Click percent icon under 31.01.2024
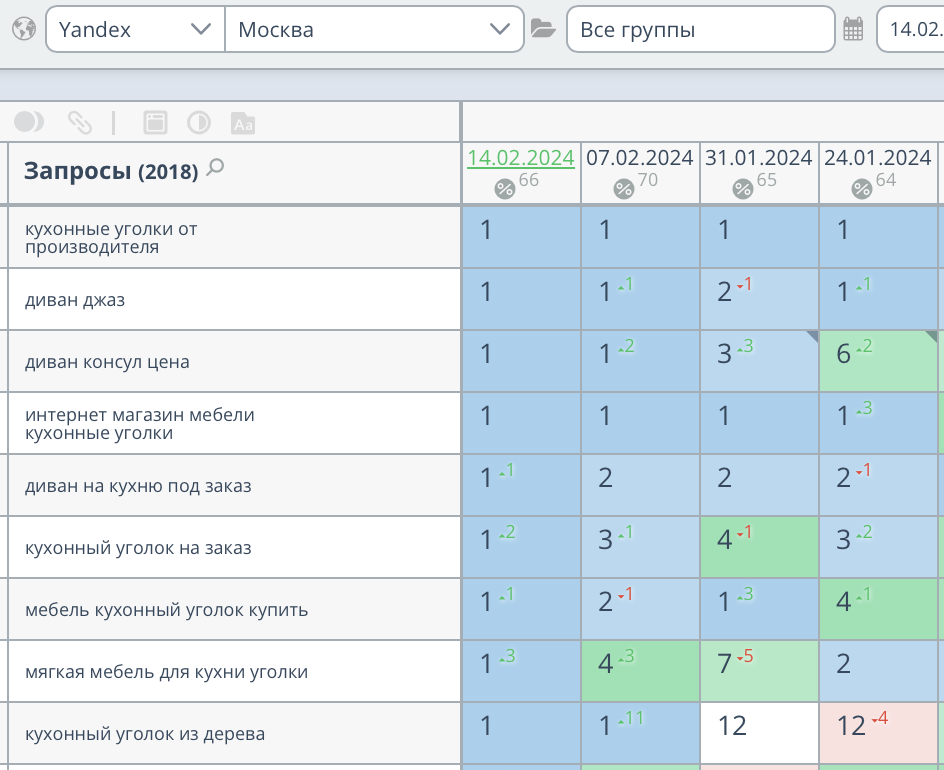944x770 pixels. pos(743,188)
